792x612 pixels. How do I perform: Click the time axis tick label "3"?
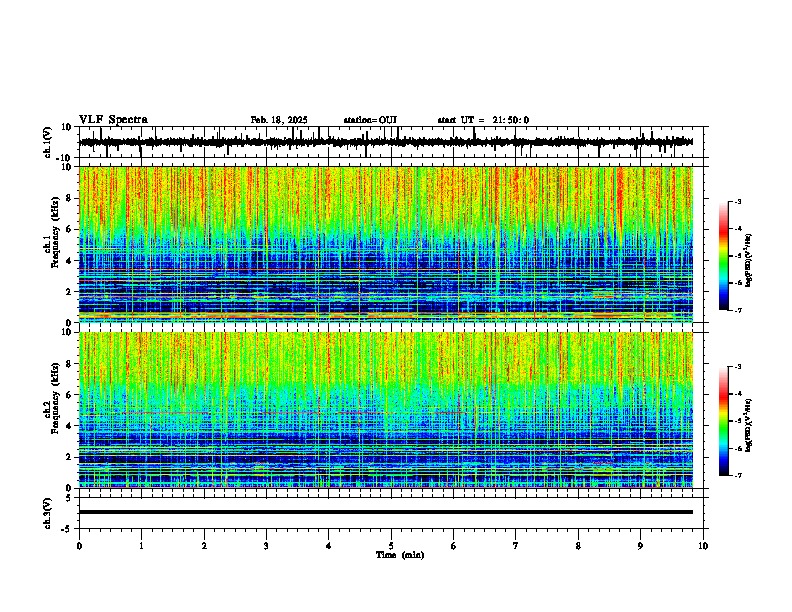(x=266, y=546)
